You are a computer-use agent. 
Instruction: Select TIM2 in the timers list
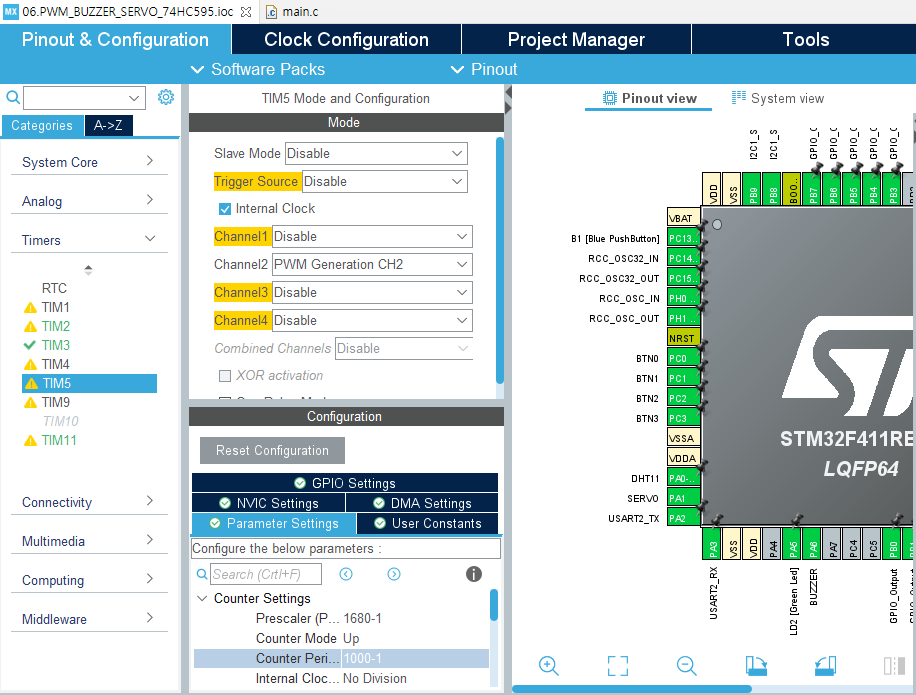point(55,326)
